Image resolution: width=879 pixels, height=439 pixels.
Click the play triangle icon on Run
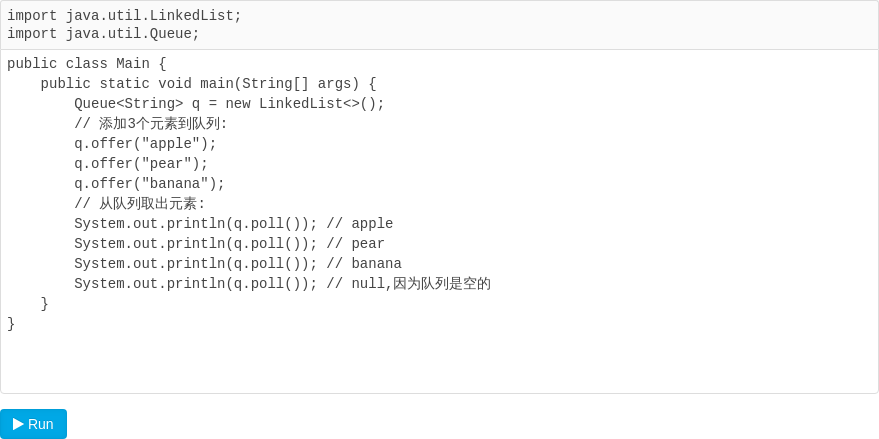(x=18, y=424)
